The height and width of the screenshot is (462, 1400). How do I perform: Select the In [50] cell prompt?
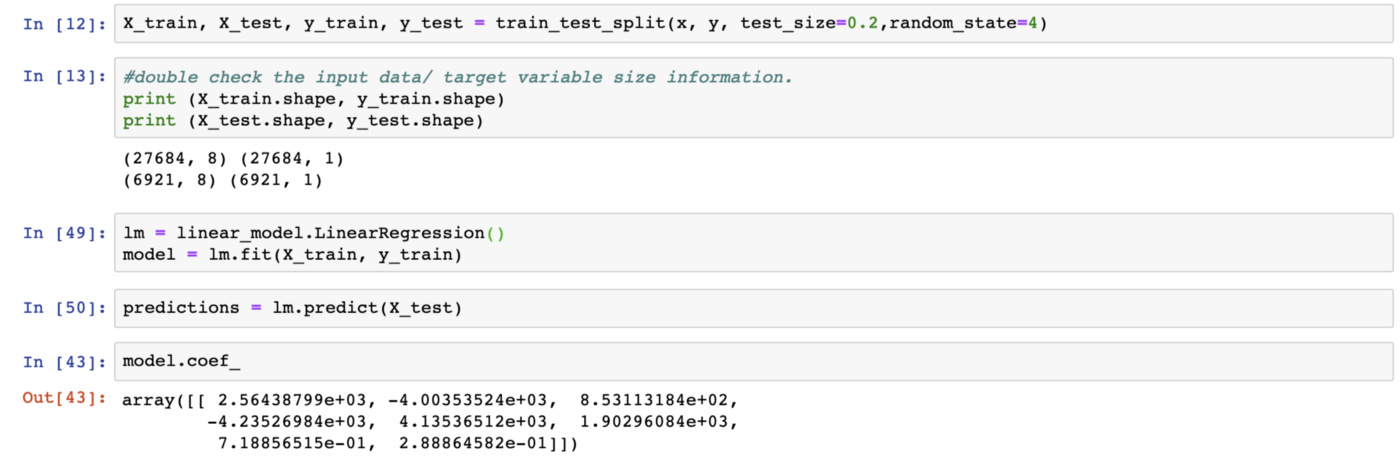click(x=64, y=308)
